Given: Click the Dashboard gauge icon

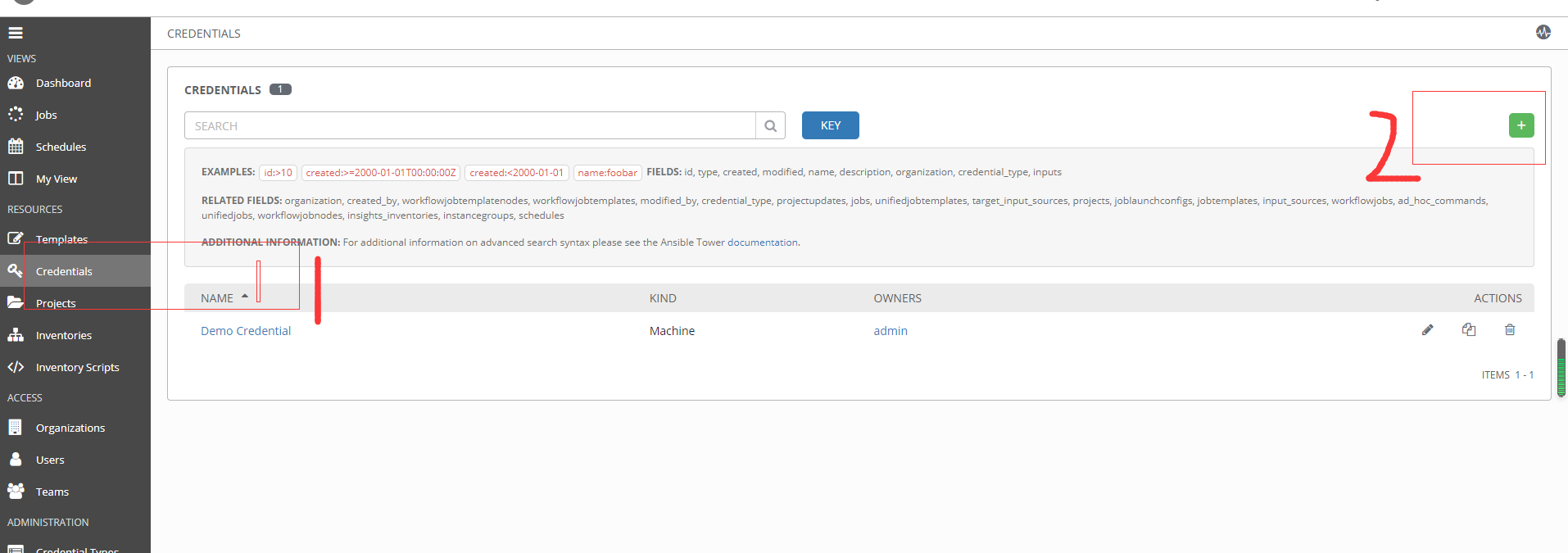Looking at the screenshot, I should (x=16, y=83).
